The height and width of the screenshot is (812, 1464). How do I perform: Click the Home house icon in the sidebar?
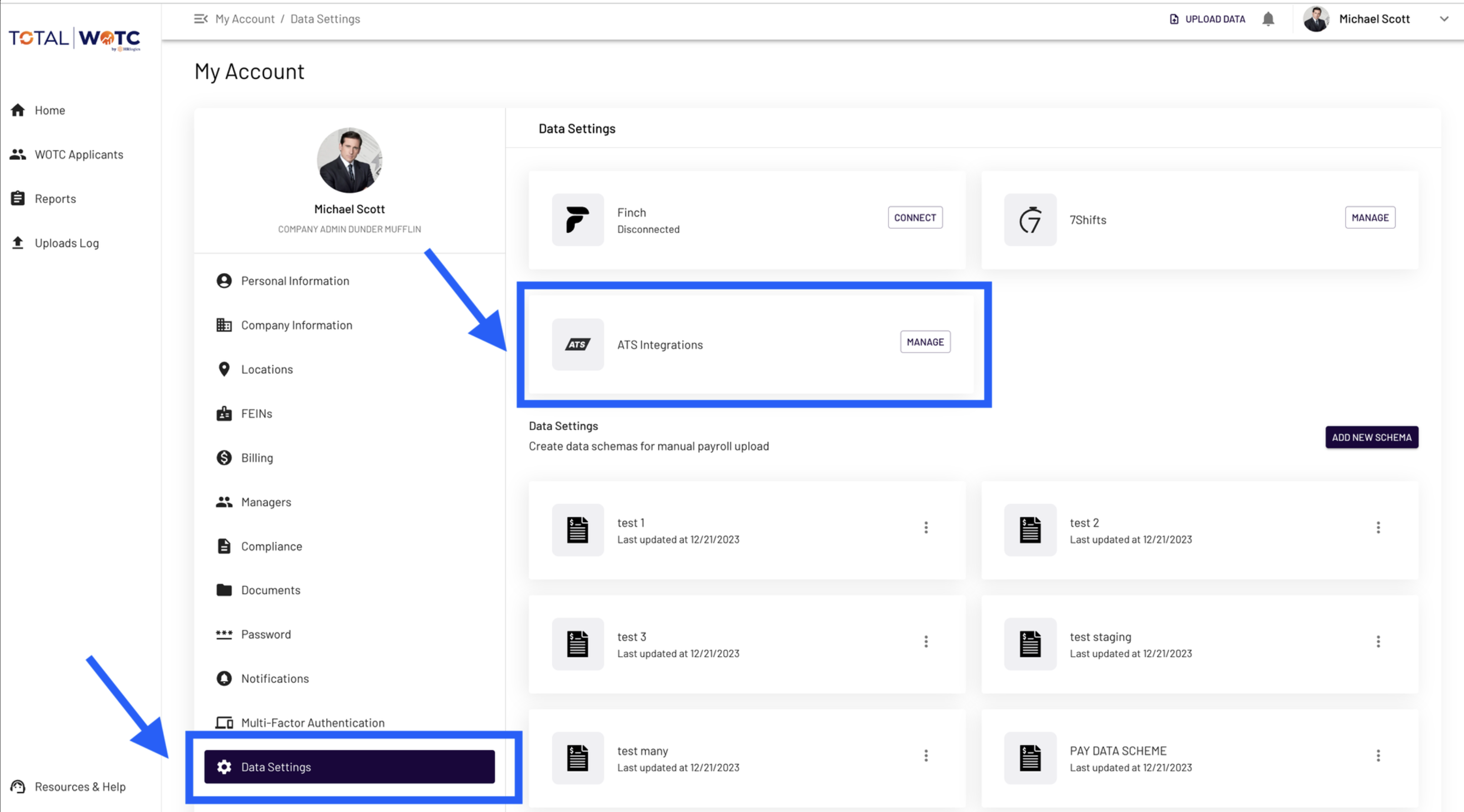click(18, 110)
